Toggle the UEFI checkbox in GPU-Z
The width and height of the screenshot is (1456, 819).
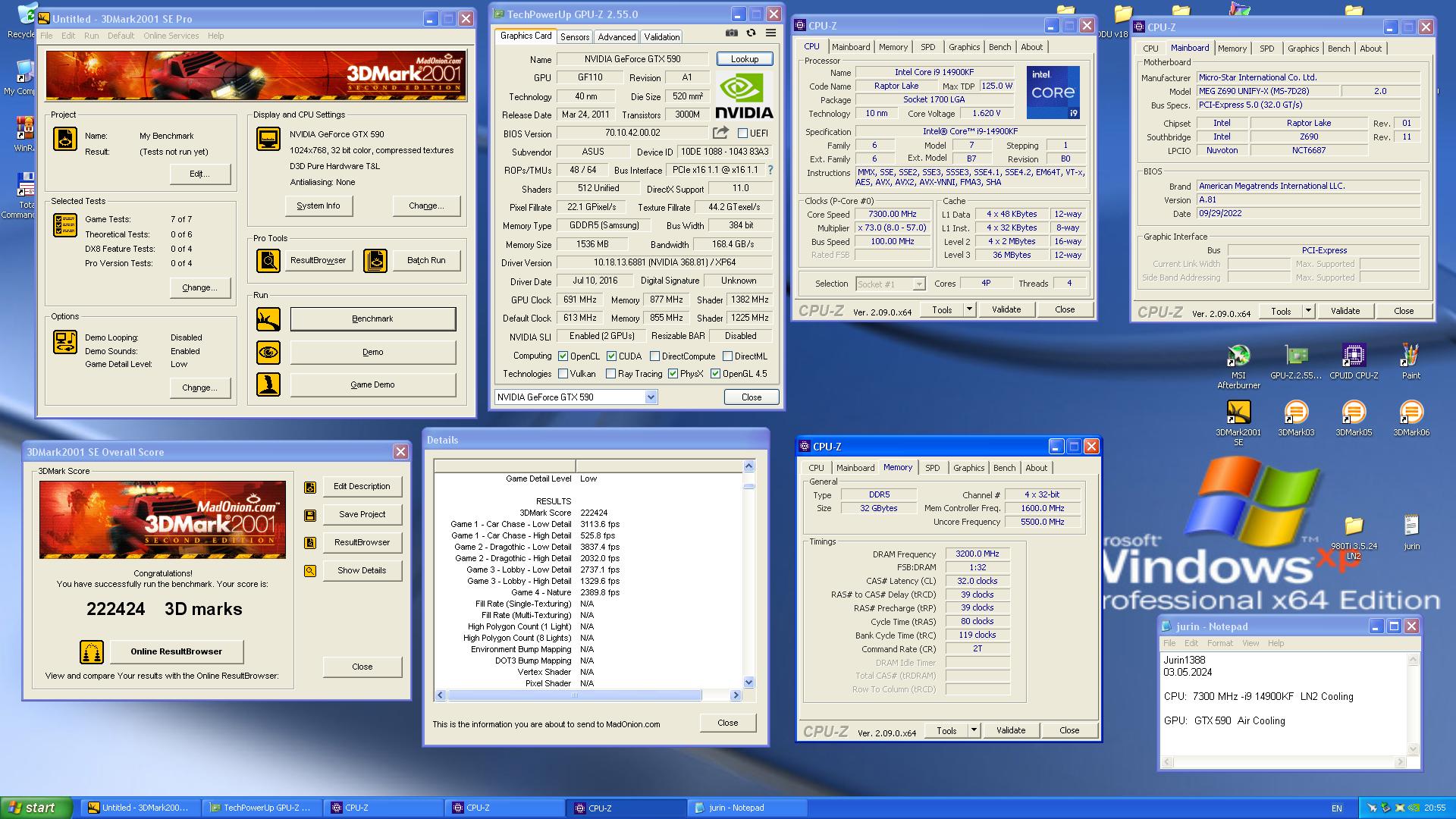click(x=743, y=133)
